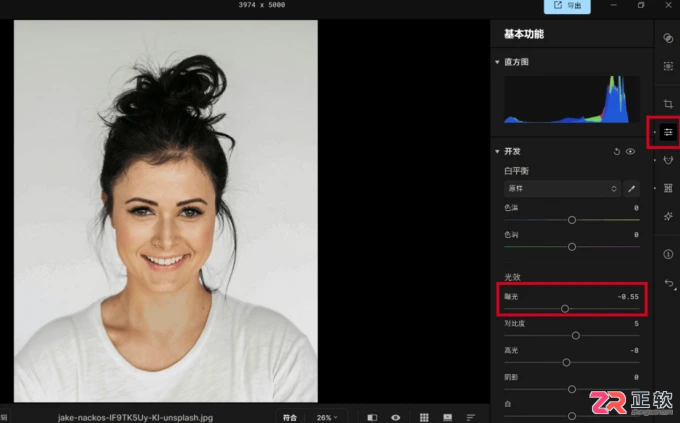The height and width of the screenshot is (423, 680).
Task: Toggle preview eye in bottom bar
Action: pos(396,417)
